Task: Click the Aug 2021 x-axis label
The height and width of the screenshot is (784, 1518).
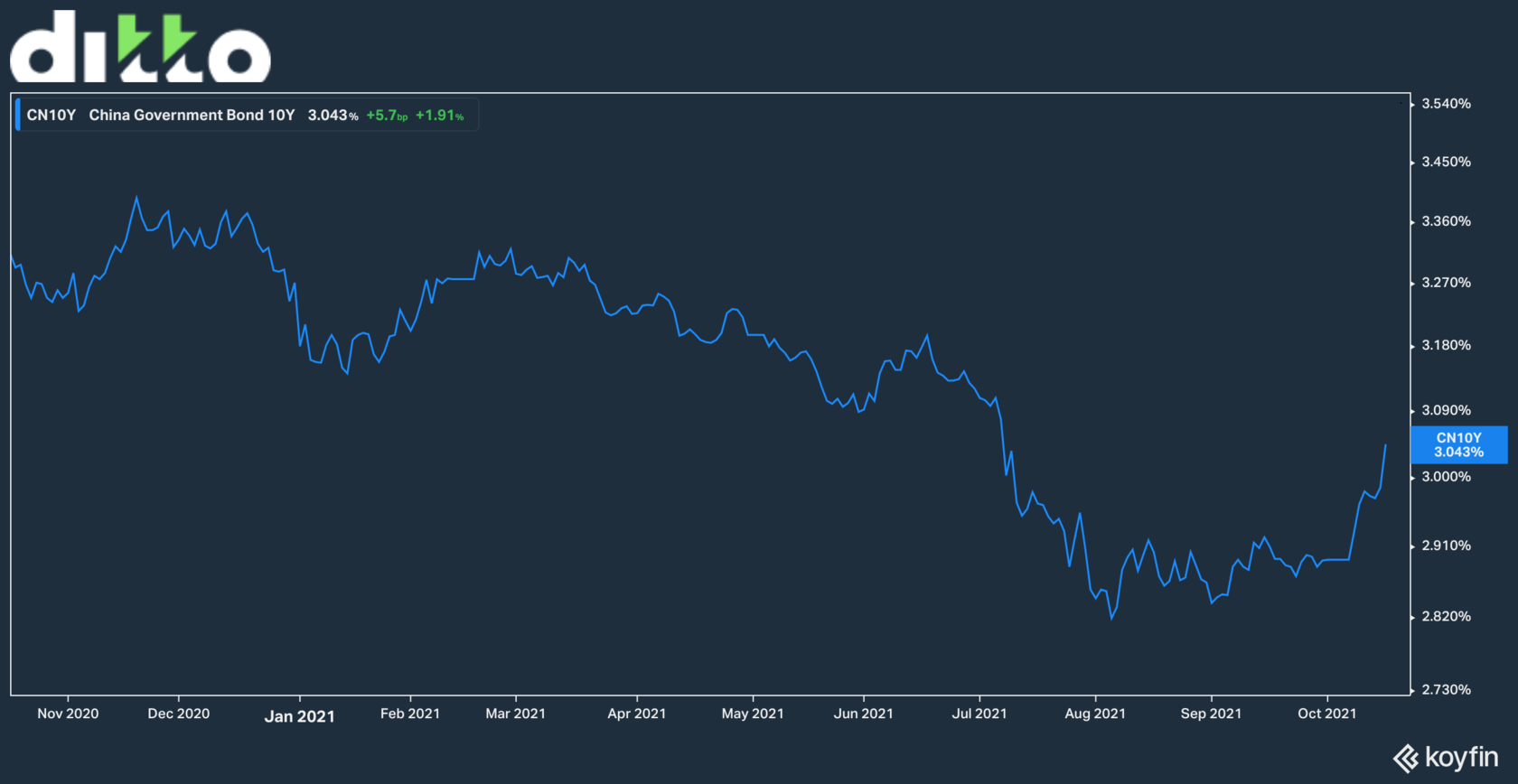Action: (x=1095, y=714)
